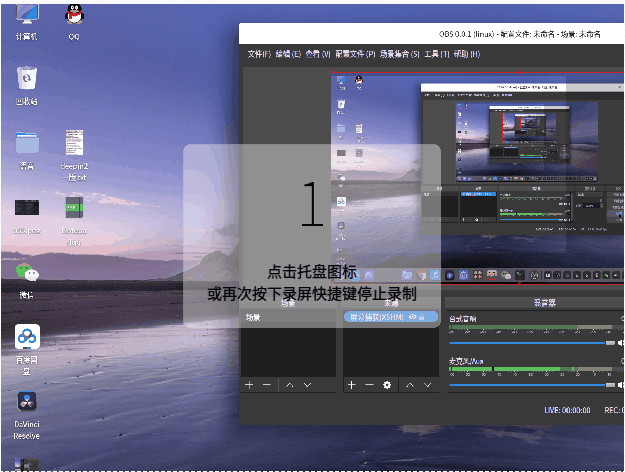Open the 场景集合(S) menu in OBS
This screenshot has height=472, width=625.
(399, 54)
